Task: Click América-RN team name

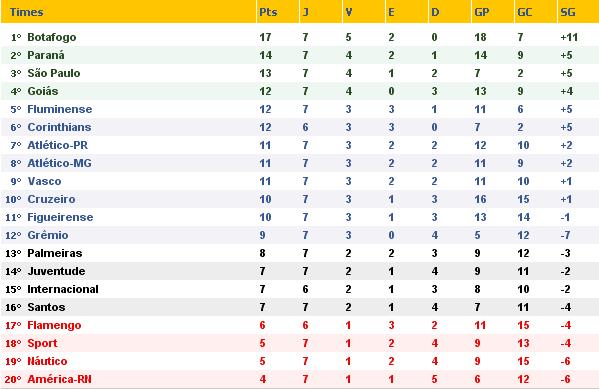Action: 60,379
